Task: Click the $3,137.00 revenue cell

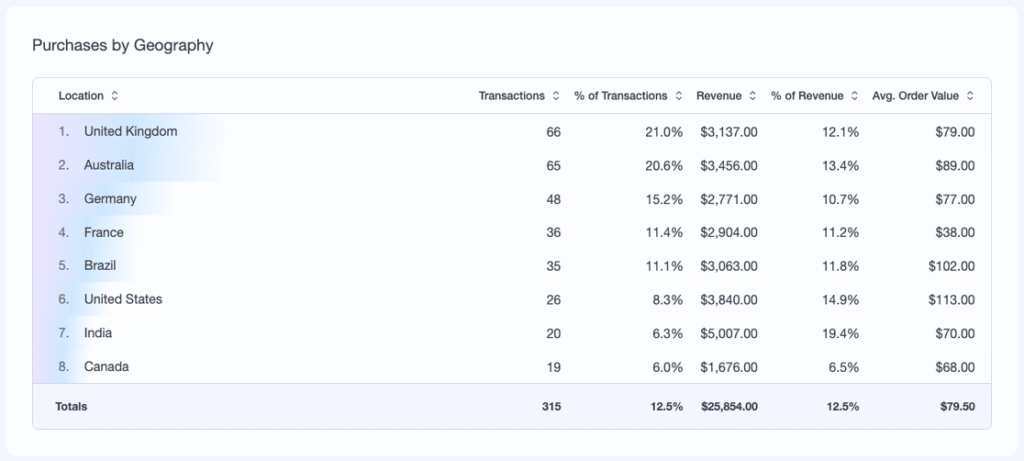Action: [729, 132]
